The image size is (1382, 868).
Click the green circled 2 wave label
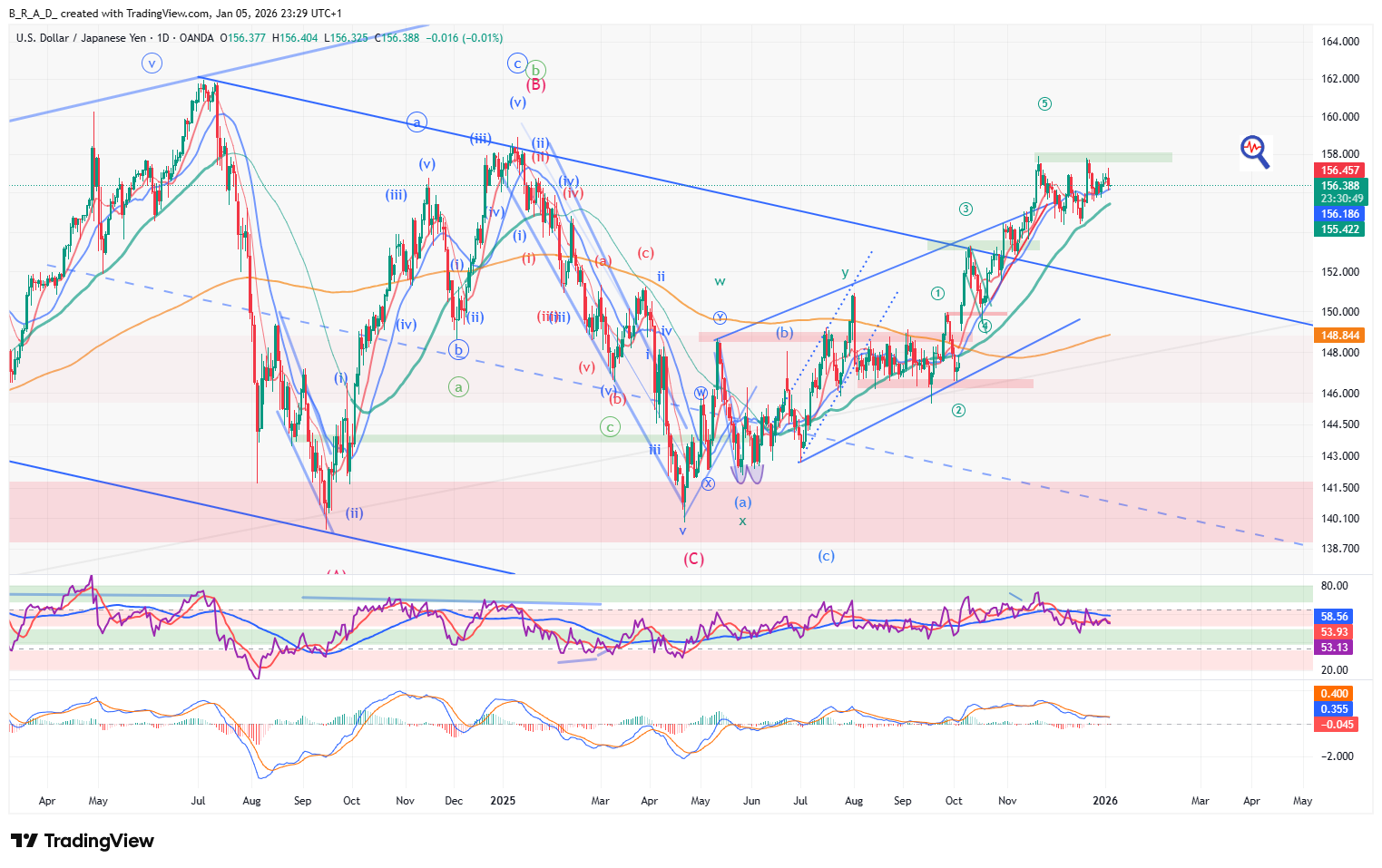[958, 411]
